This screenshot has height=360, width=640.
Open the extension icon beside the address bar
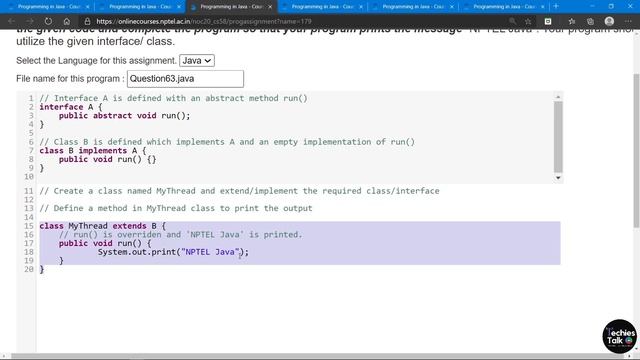pos(548,21)
